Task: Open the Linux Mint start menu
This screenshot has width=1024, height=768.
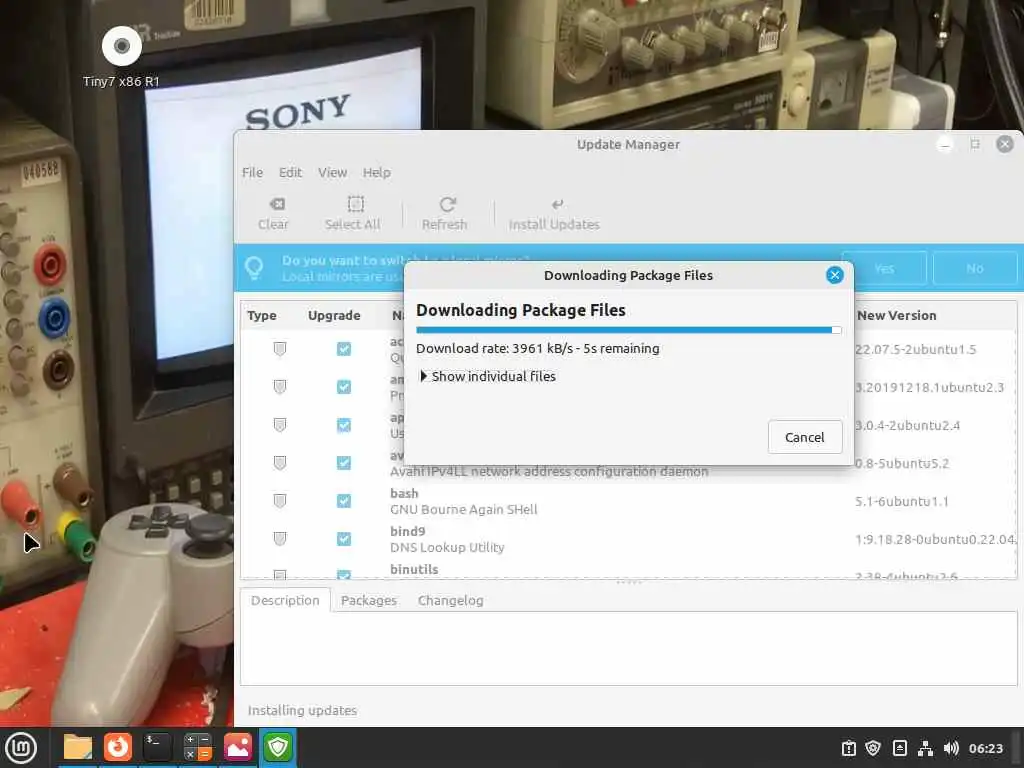Action: pyautogui.click(x=21, y=748)
